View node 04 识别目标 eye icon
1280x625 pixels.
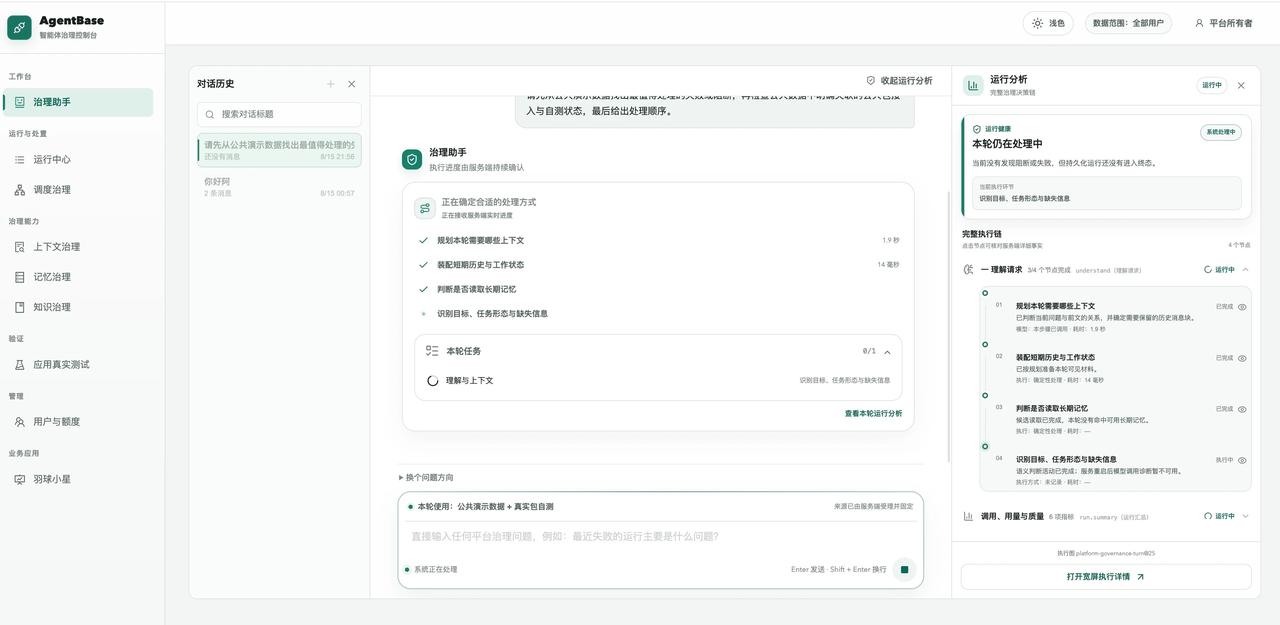[x=1242, y=460]
